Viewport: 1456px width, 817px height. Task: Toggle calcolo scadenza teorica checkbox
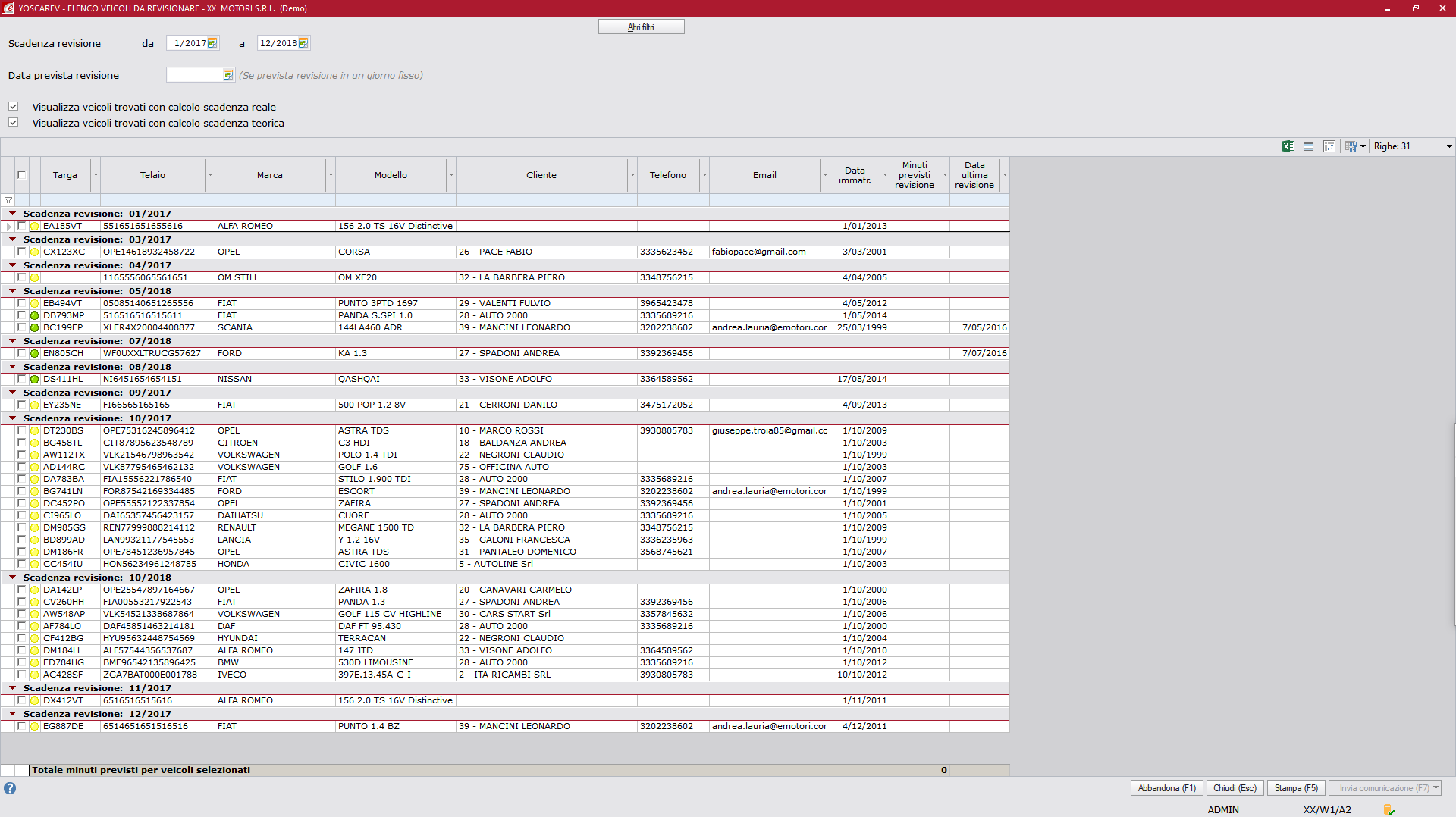click(13, 123)
